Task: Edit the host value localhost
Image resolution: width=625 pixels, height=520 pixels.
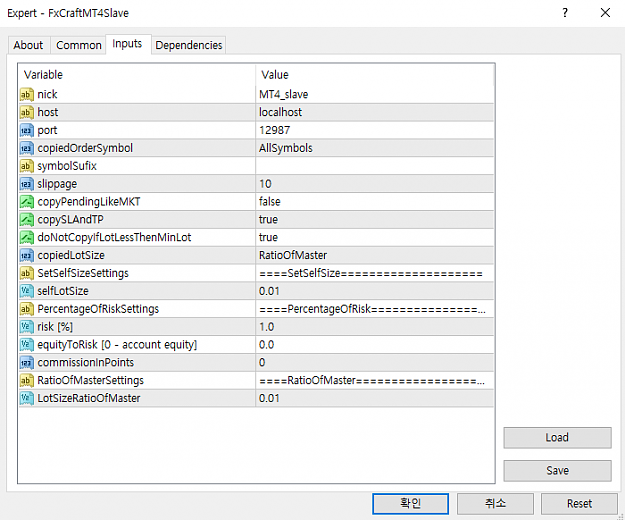Action: [x=374, y=112]
